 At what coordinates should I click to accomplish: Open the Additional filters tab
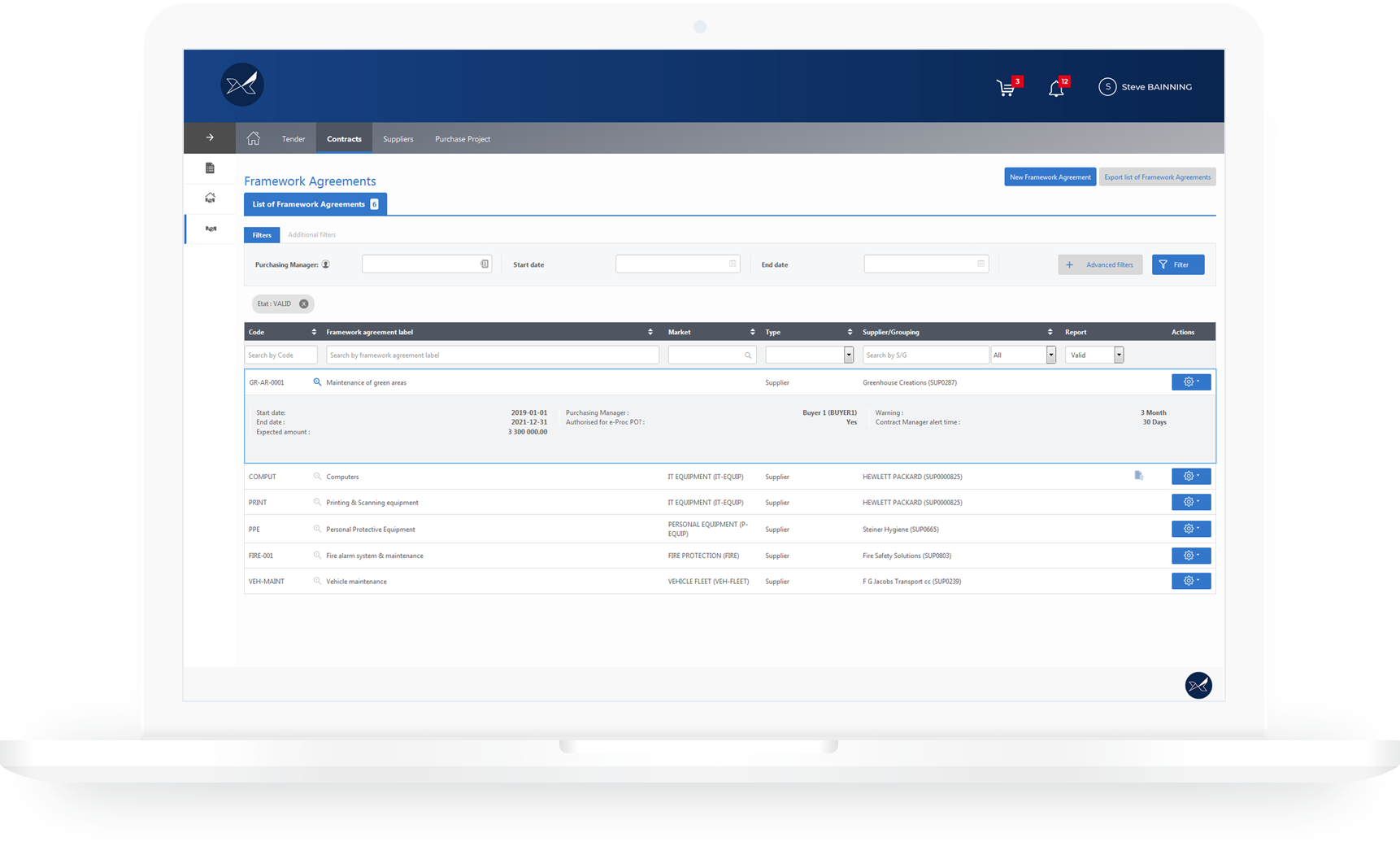(311, 235)
